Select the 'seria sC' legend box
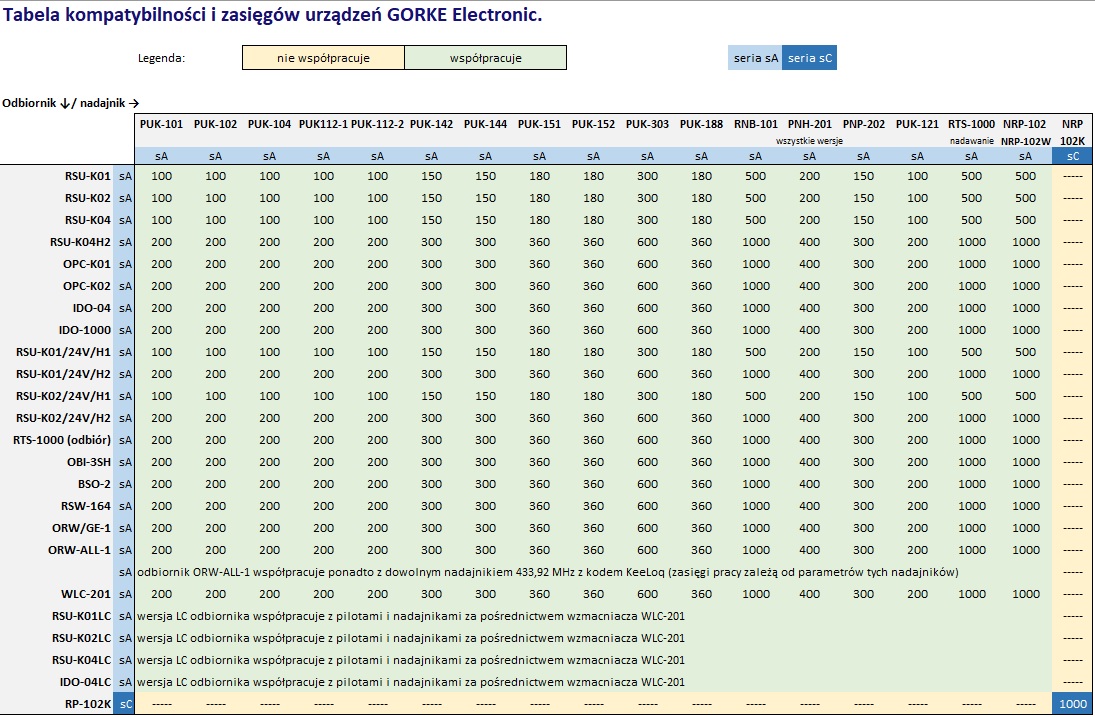This screenshot has width=1095, height=717. click(x=809, y=58)
